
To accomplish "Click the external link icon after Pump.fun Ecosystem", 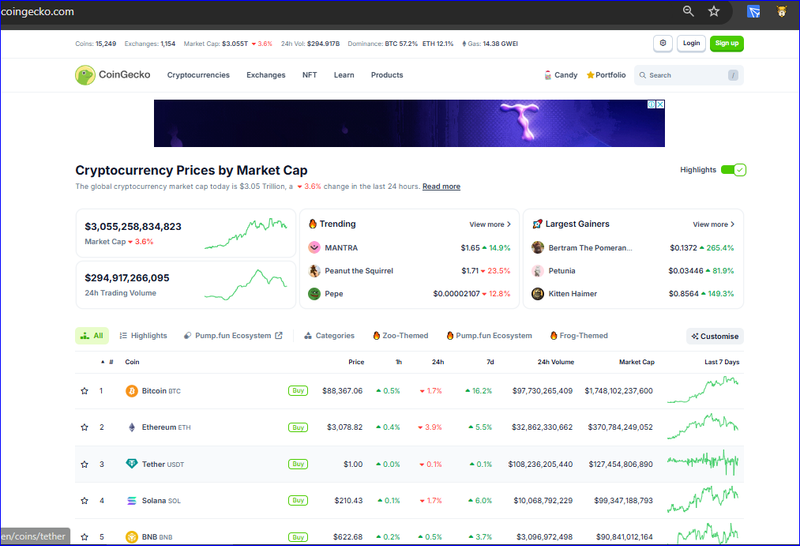I will (x=279, y=335).
